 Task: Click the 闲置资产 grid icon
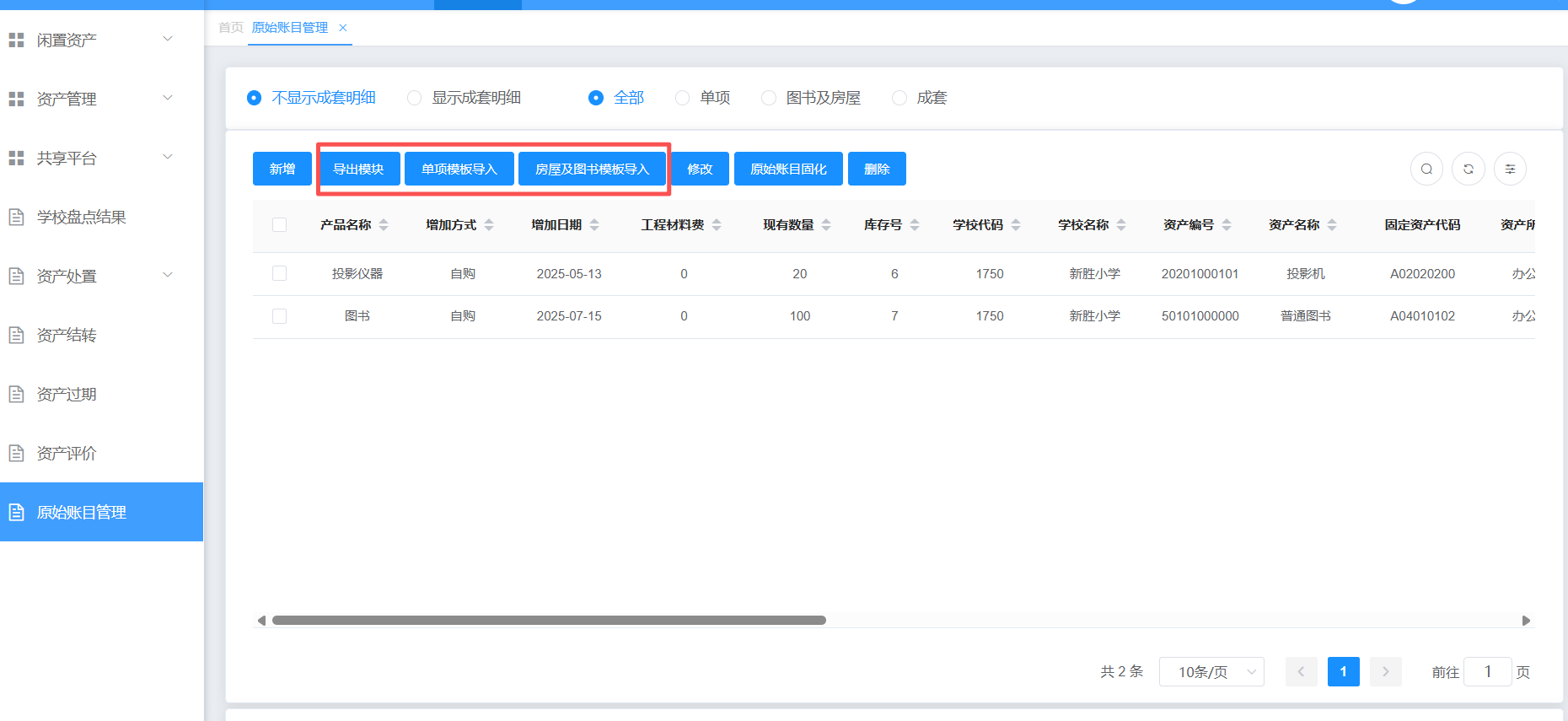click(x=16, y=40)
